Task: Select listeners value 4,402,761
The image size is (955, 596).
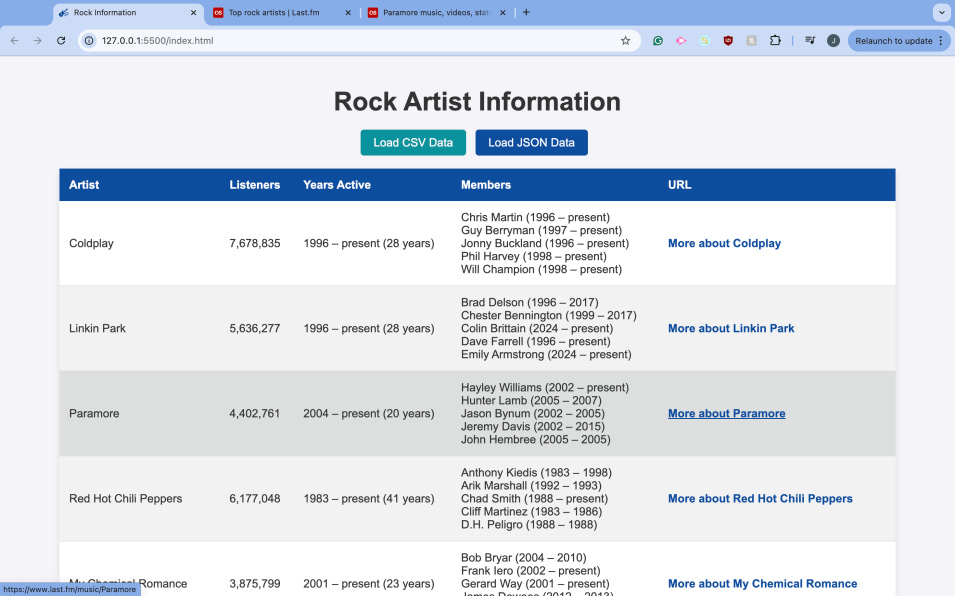Action: tap(255, 414)
